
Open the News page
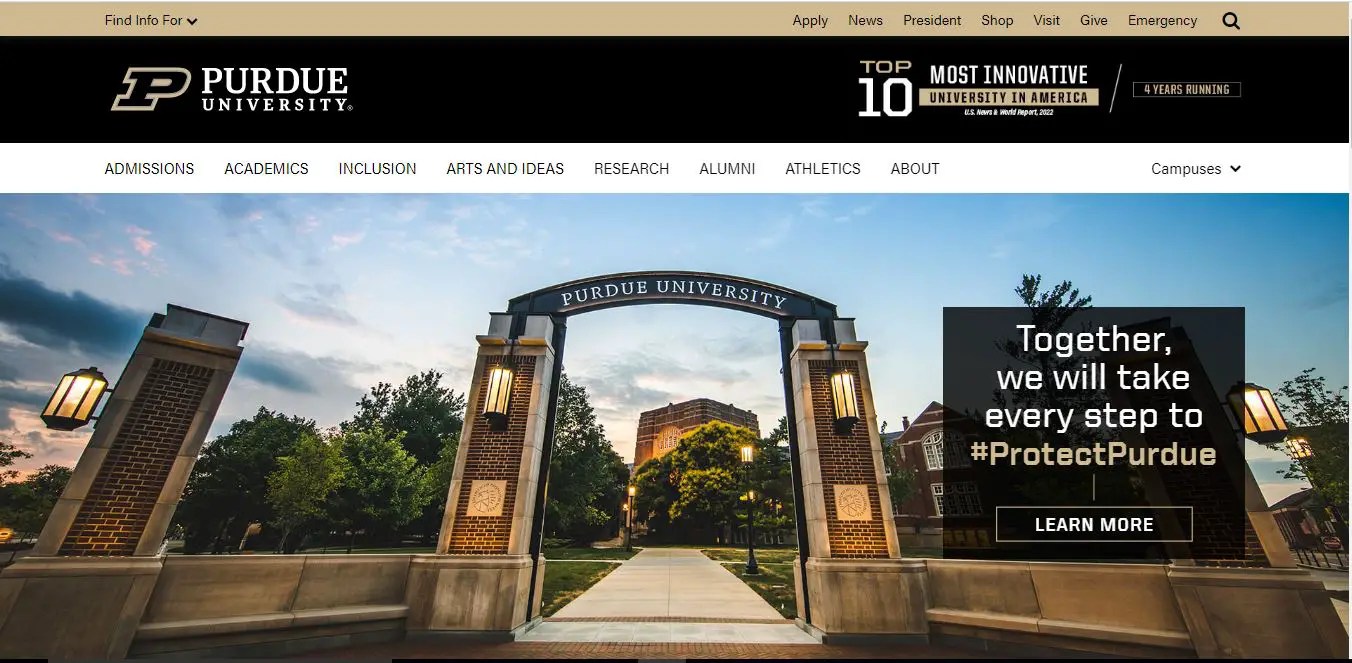pyautogui.click(x=865, y=19)
